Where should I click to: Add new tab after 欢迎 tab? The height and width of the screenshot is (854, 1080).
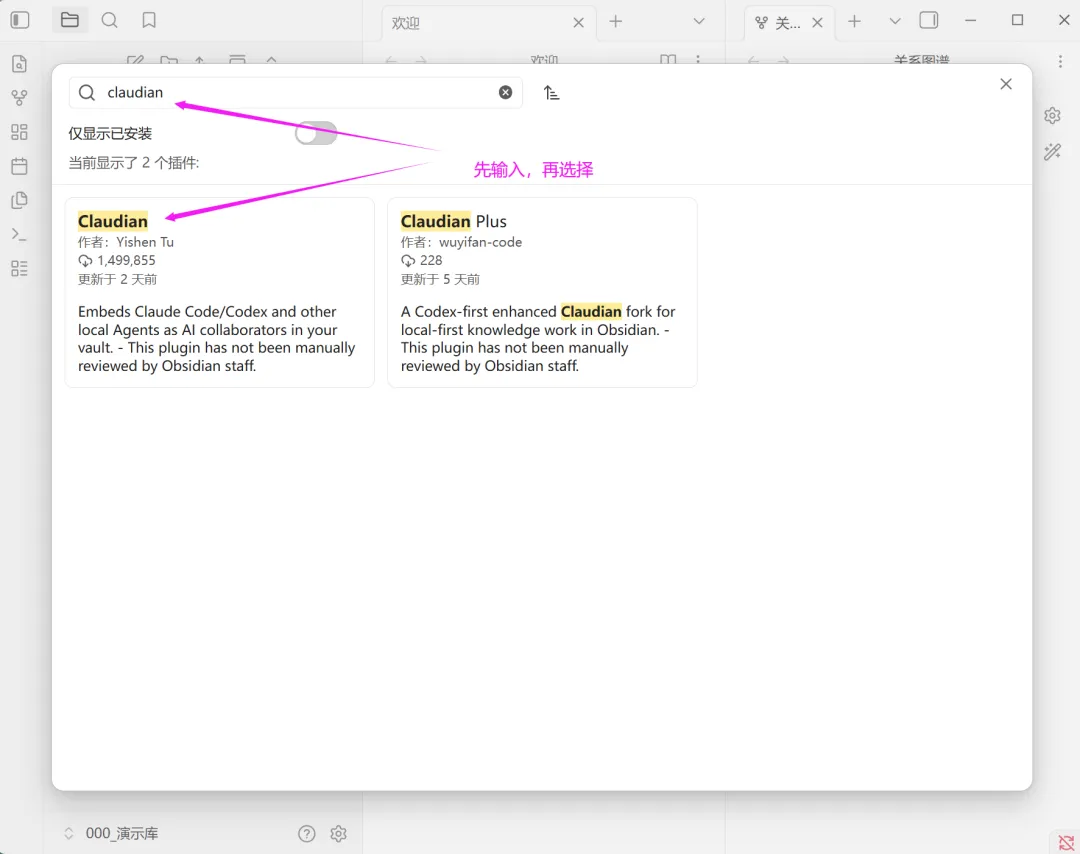tap(616, 21)
